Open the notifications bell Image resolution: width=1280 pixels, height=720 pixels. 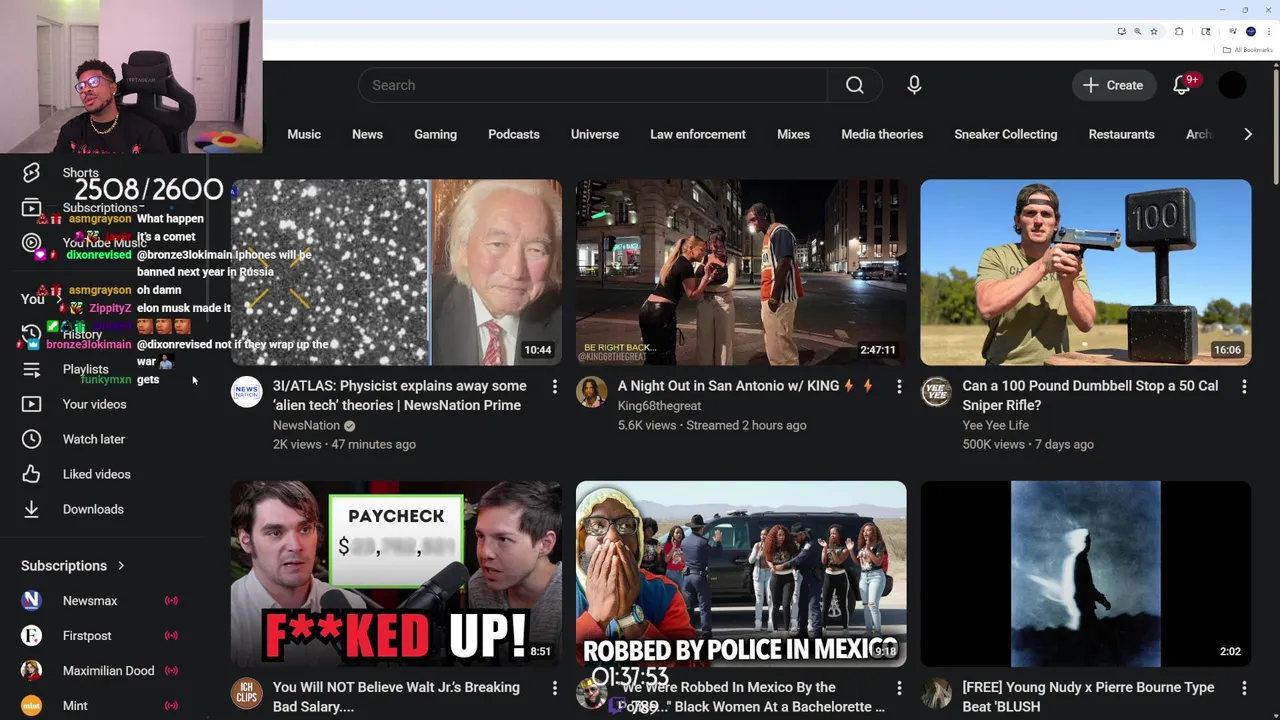point(1182,85)
